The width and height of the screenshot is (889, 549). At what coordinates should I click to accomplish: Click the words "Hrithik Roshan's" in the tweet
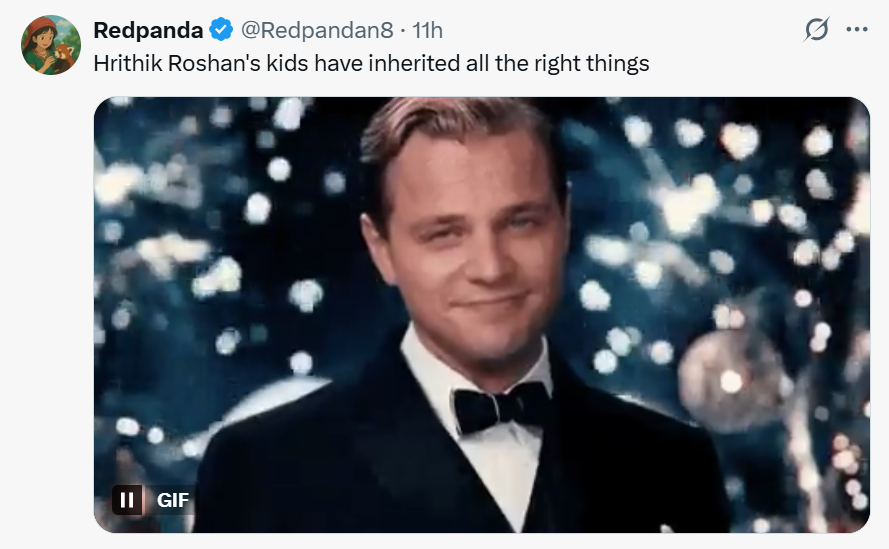tap(176, 63)
